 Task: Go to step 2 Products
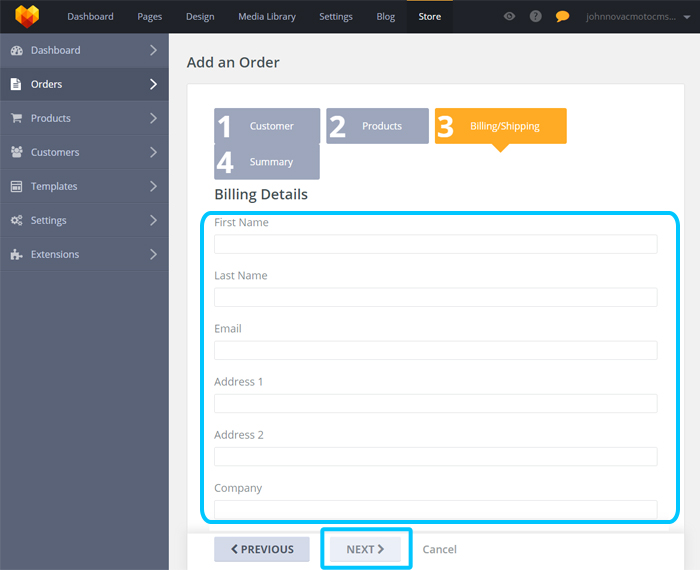377,126
